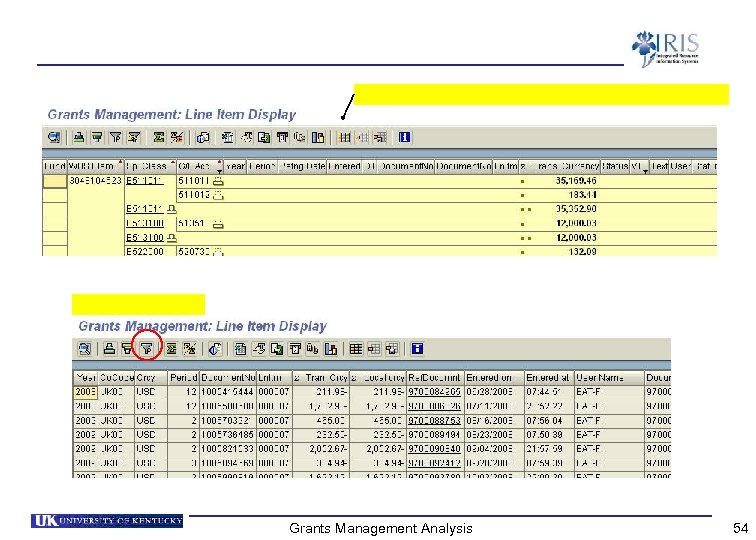Screen dimensions: 756x540
Task: Open reference document 9700088753
Action: [434, 420]
